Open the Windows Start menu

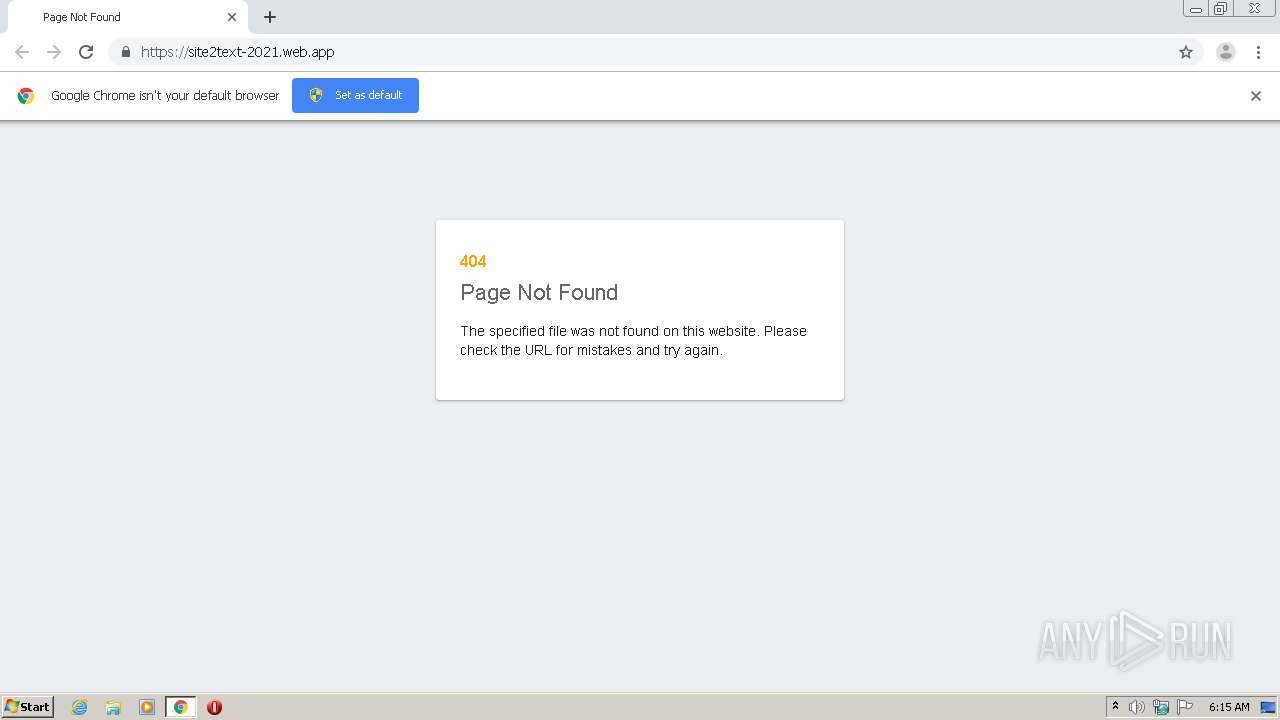click(27, 706)
